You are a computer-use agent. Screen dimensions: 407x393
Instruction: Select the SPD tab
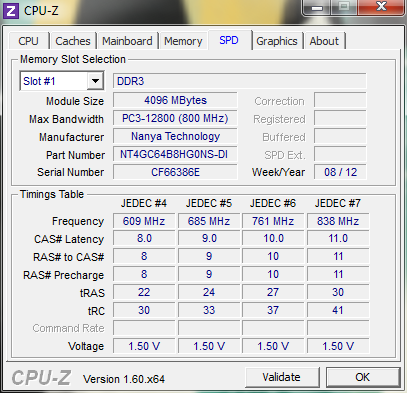tap(229, 40)
